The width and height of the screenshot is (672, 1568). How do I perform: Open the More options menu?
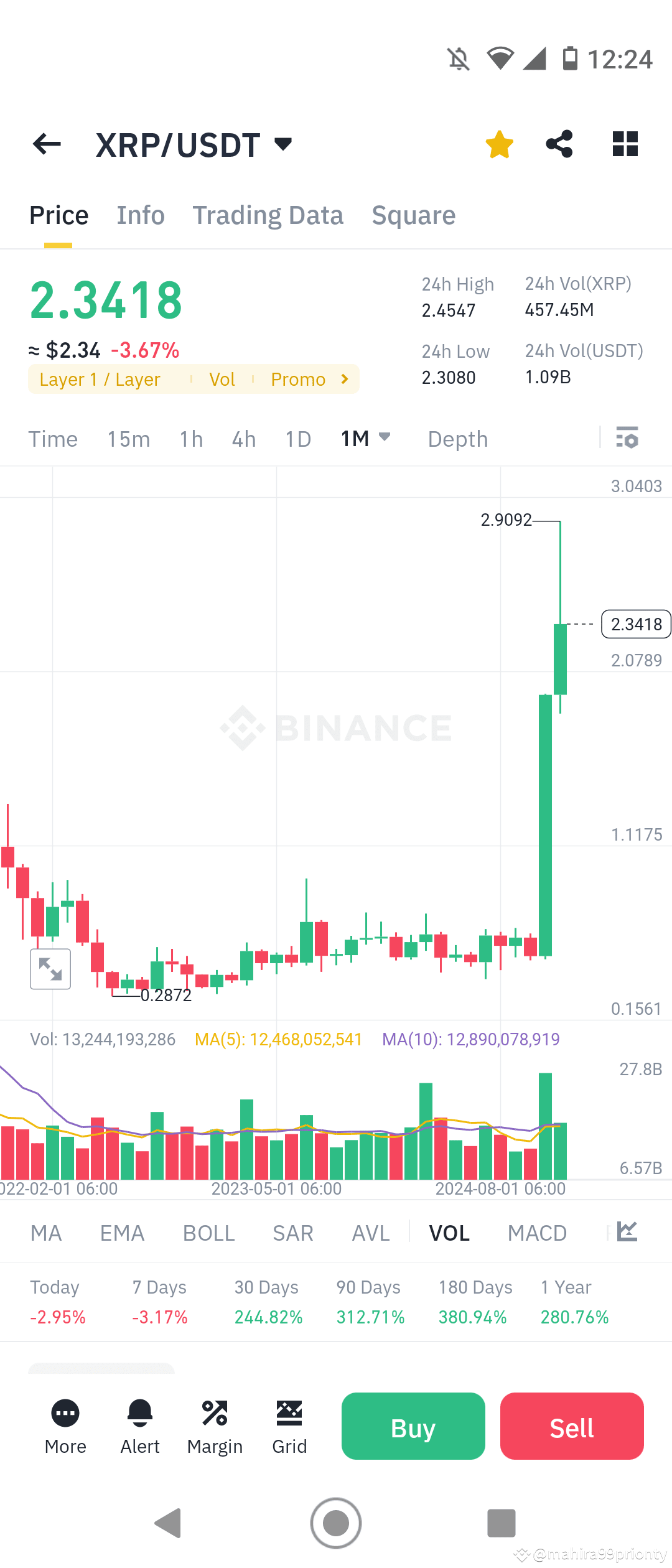pos(65,1425)
